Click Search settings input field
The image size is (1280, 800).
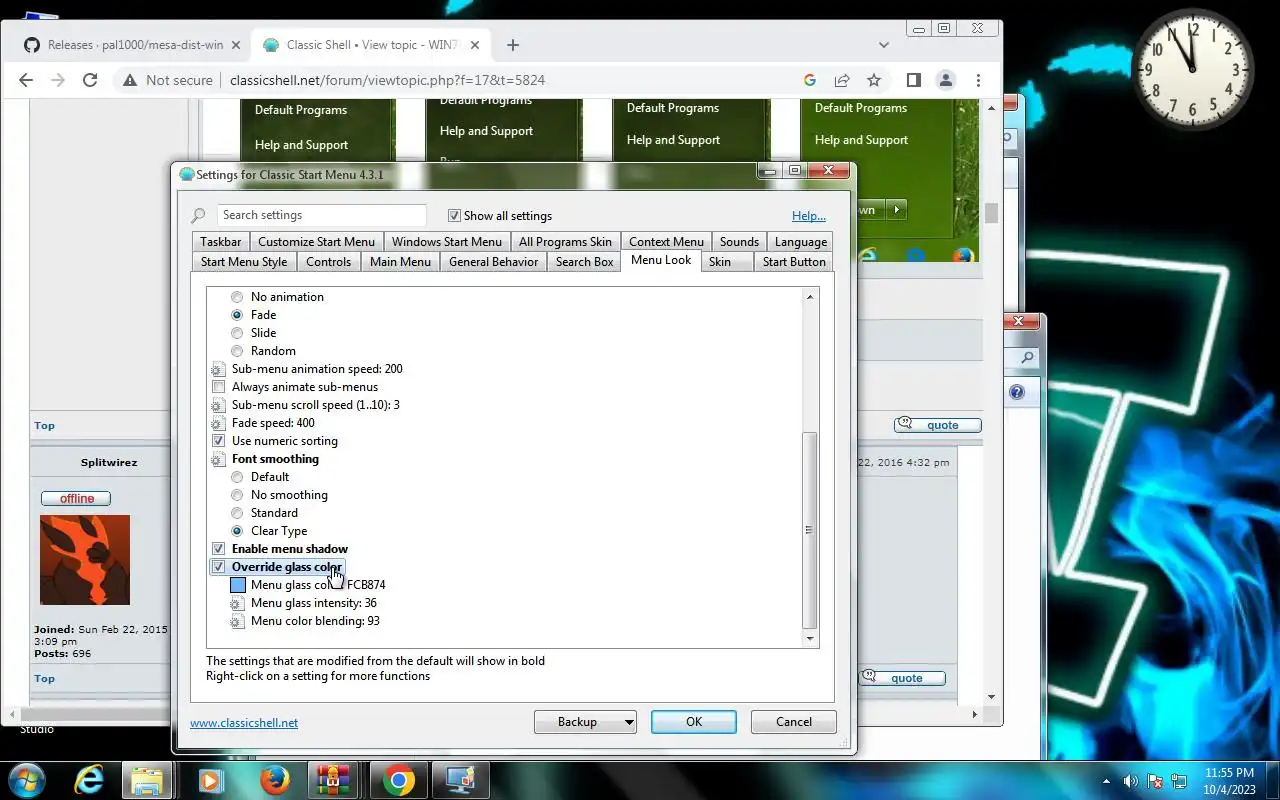click(x=322, y=215)
